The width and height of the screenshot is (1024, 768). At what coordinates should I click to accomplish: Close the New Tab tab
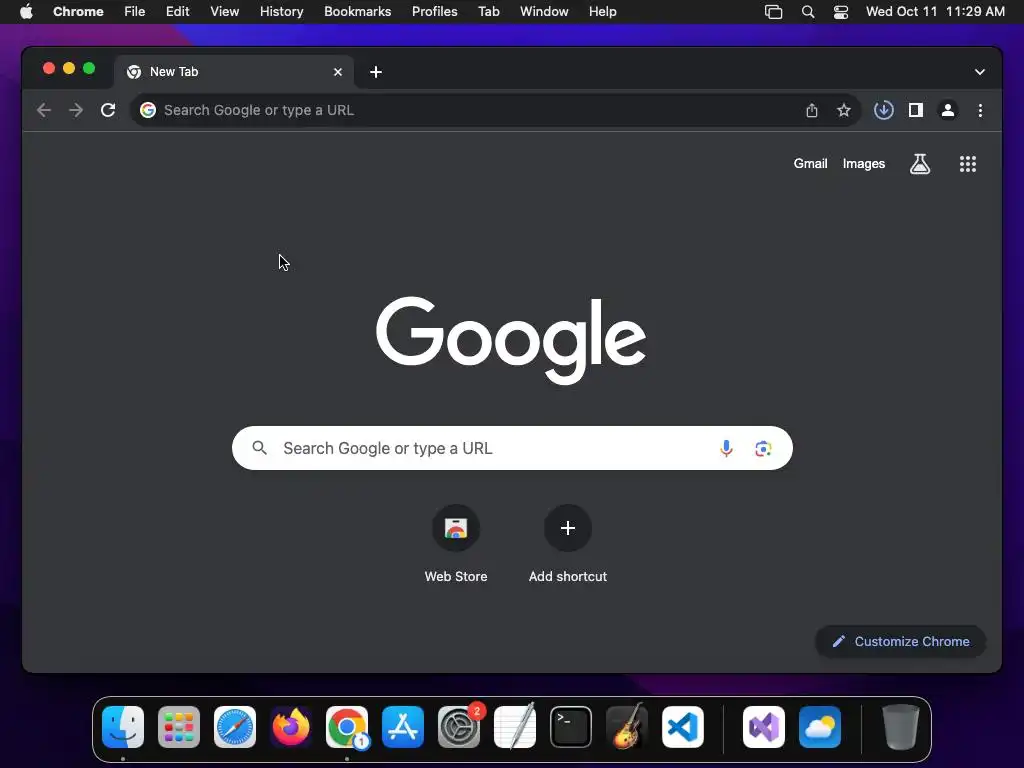click(x=338, y=72)
